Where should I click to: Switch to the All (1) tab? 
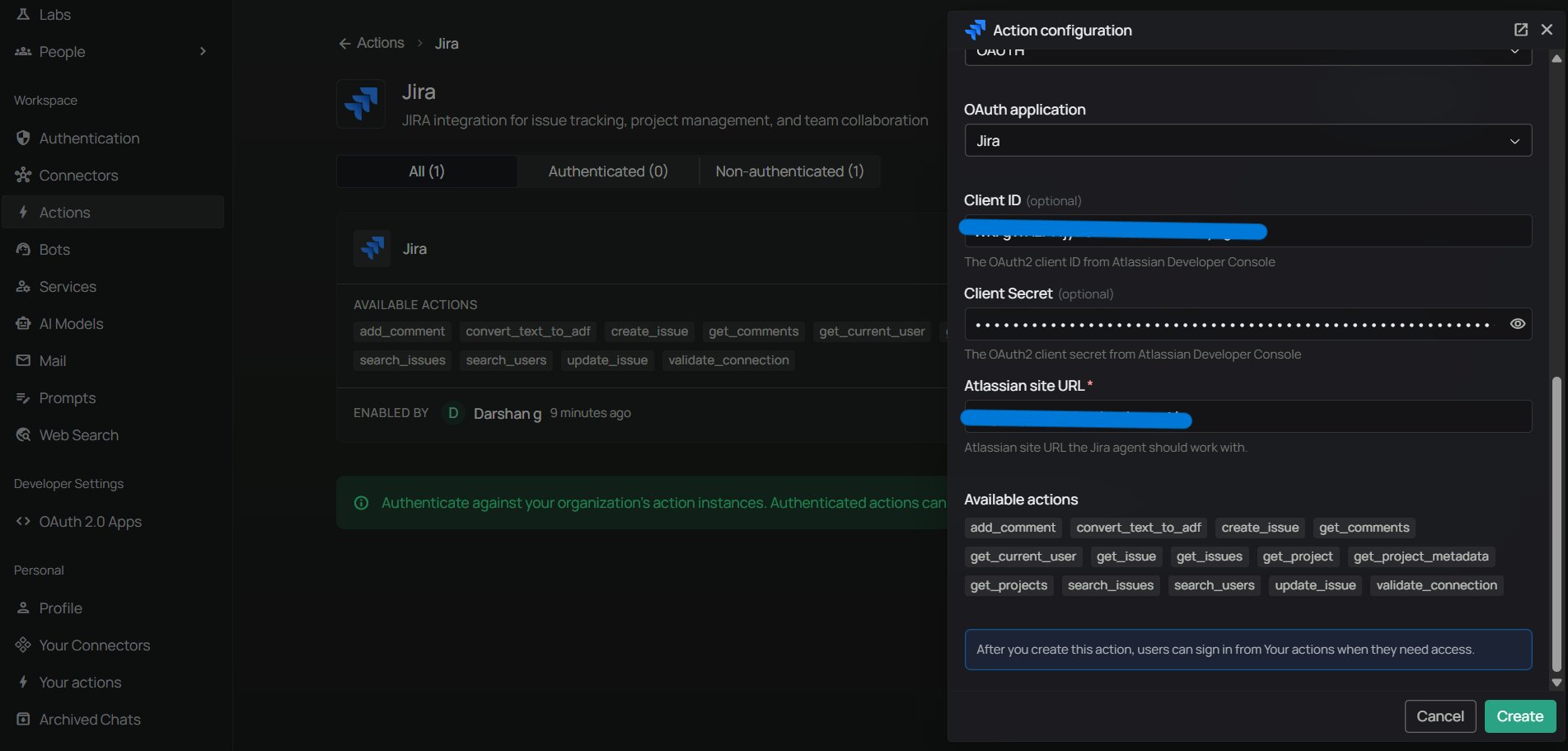[427, 171]
